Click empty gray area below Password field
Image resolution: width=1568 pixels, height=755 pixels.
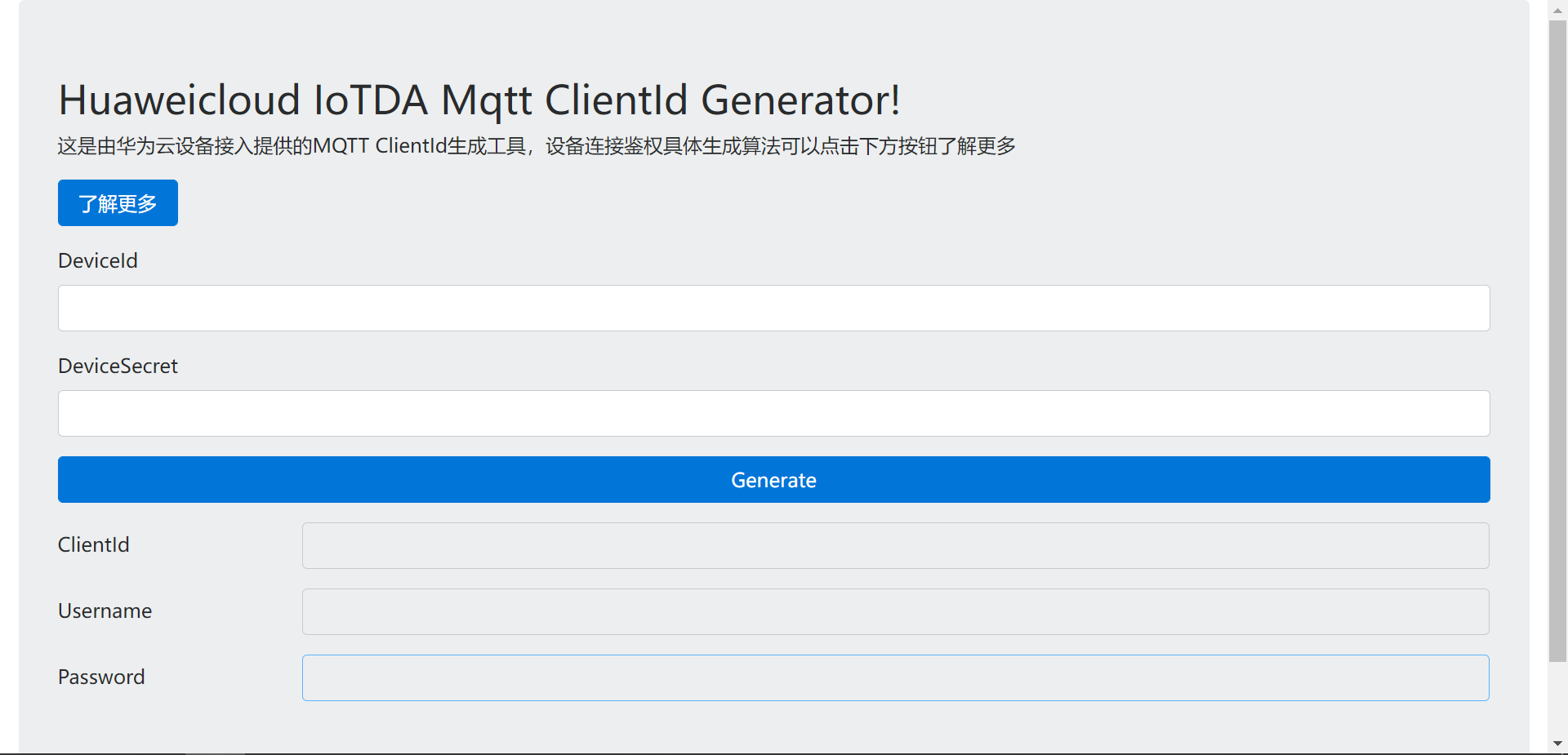click(773, 728)
